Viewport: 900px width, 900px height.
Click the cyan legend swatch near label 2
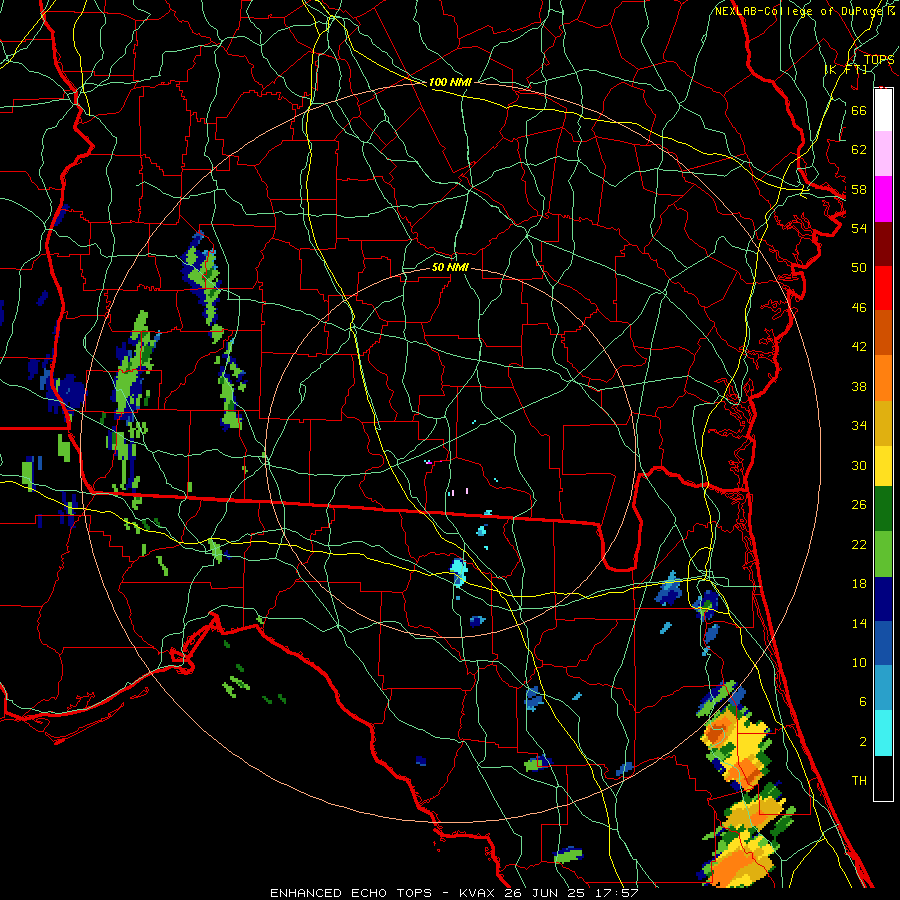click(x=883, y=733)
